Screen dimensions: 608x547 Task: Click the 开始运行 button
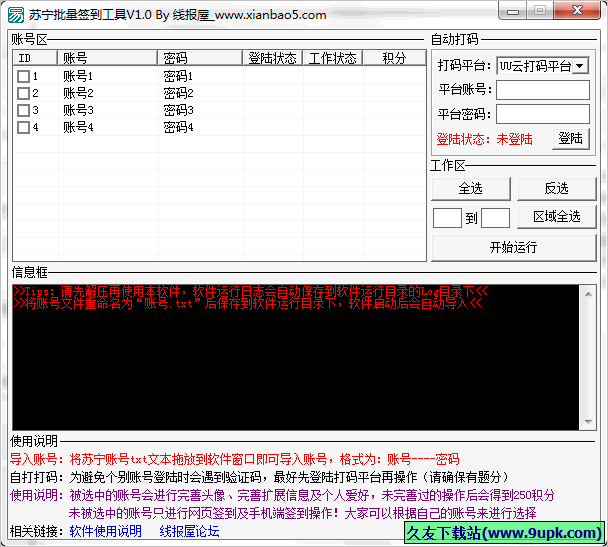513,247
